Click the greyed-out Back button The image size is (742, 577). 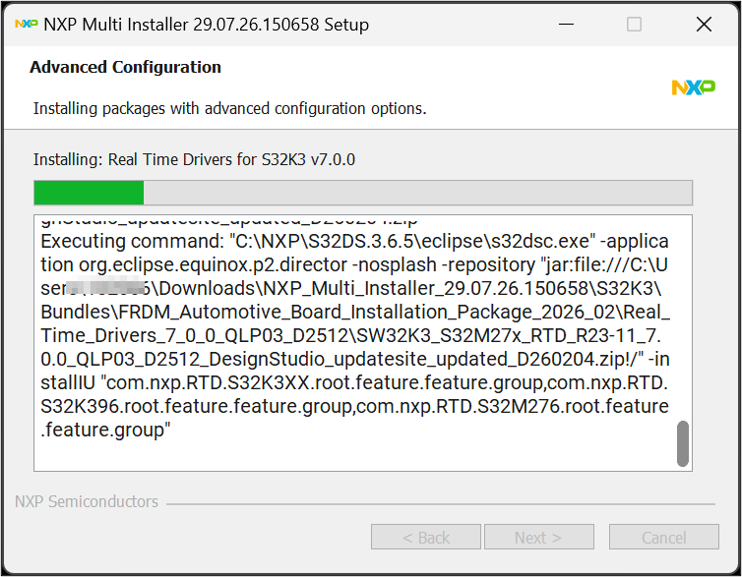(x=426, y=537)
